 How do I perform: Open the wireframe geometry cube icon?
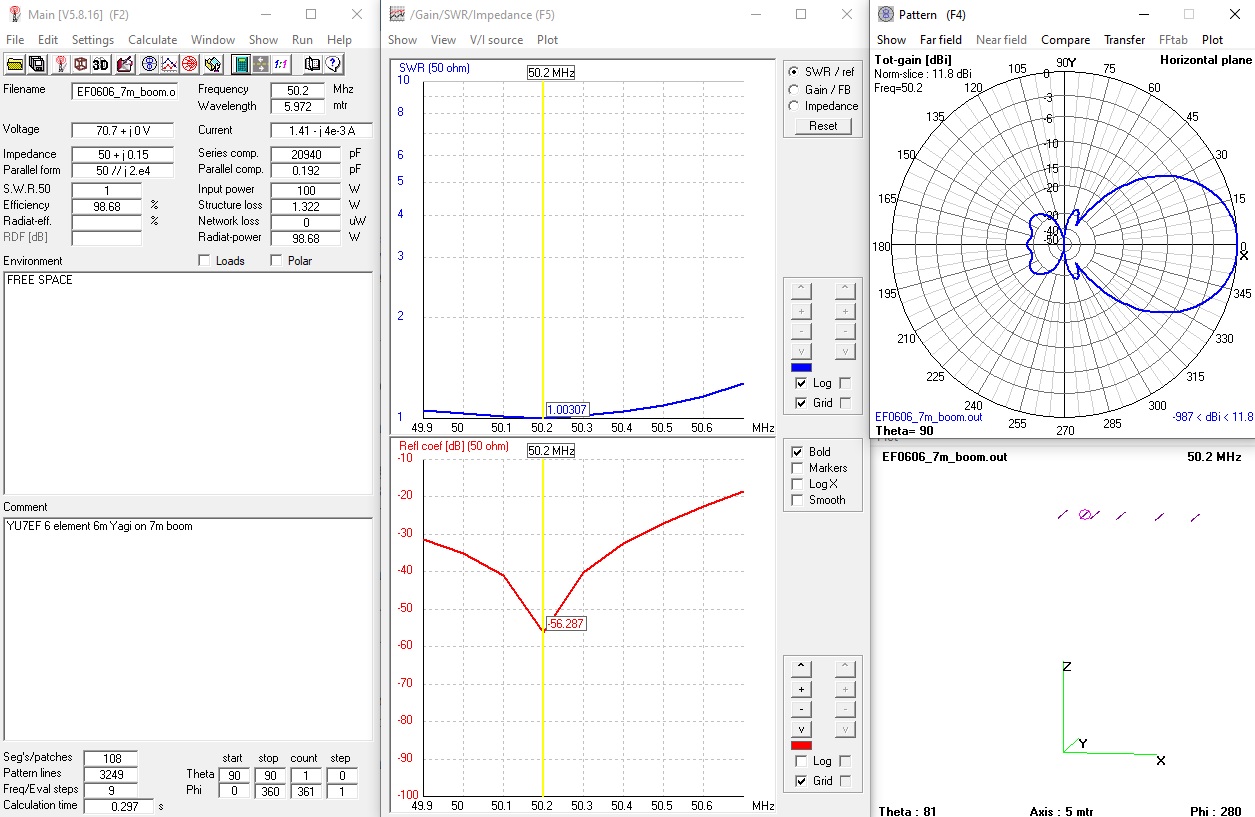coord(80,64)
